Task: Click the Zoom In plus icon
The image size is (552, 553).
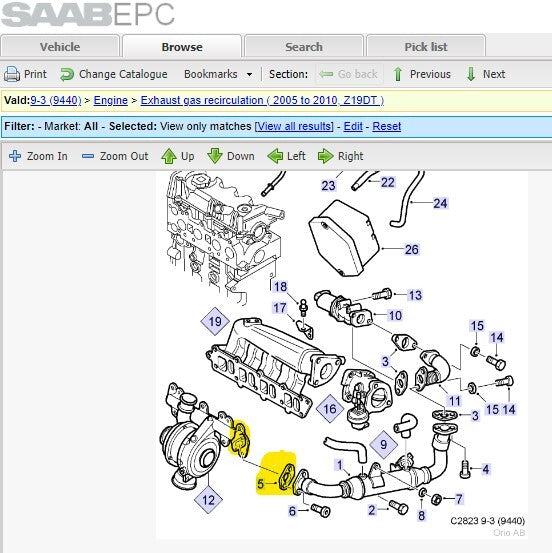Action: (x=15, y=156)
